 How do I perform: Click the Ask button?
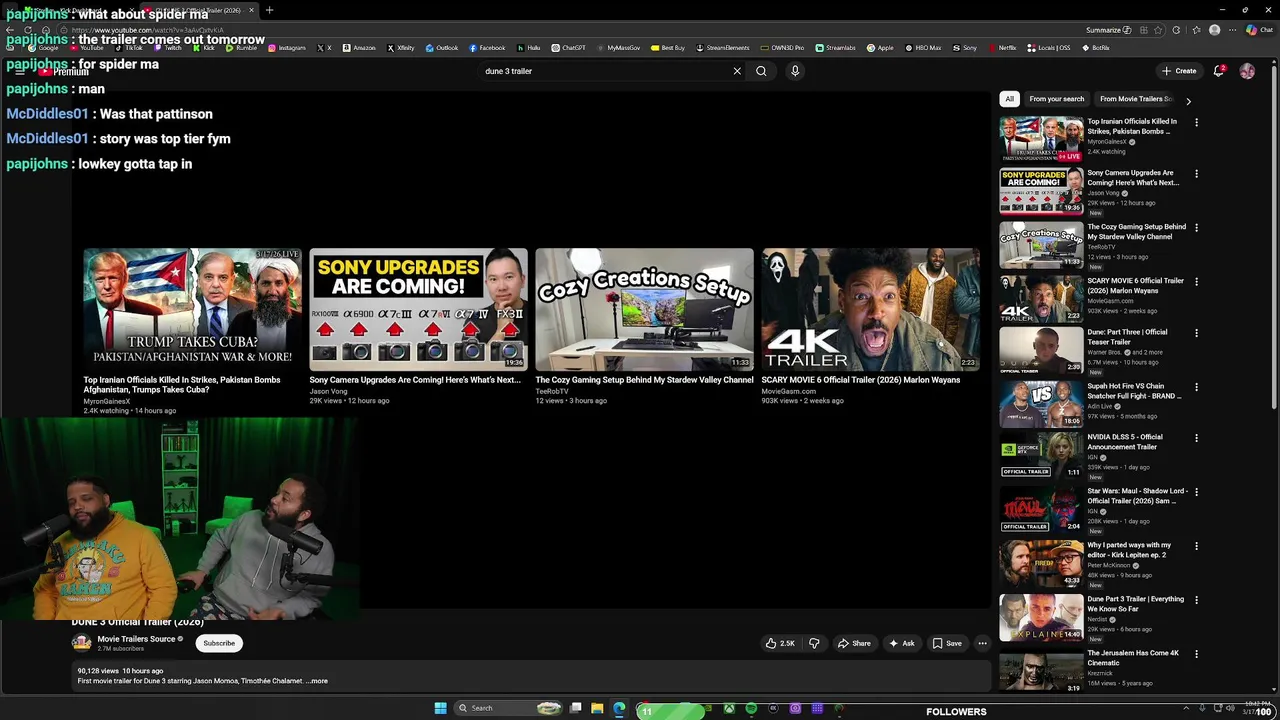point(901,643)
